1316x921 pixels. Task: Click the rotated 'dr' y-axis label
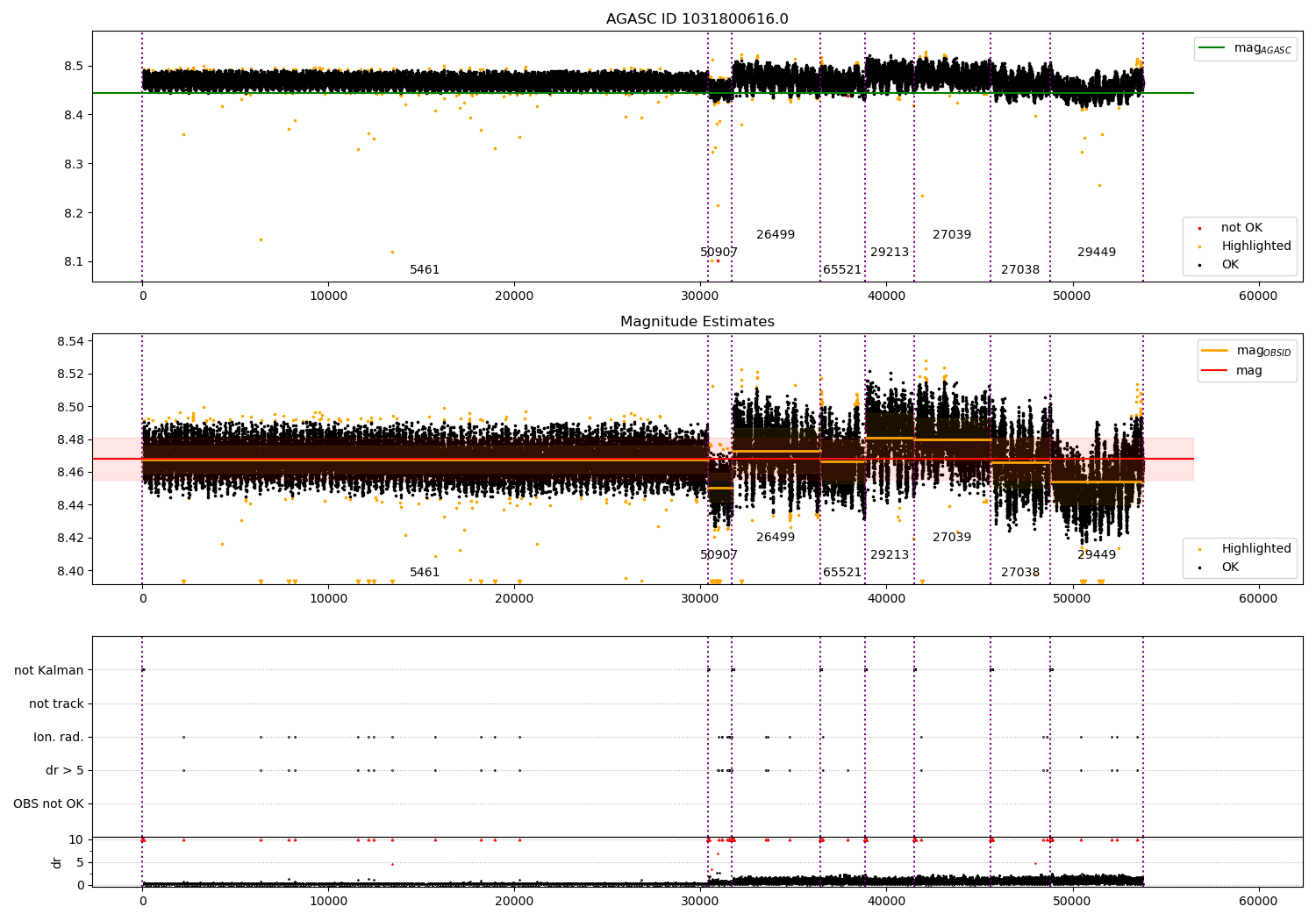click(56, 862)
